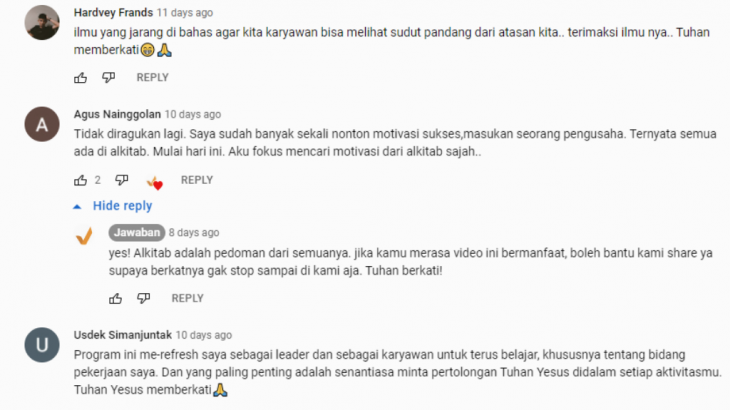Click the blue arrow beside Hide reply

point(77,207)
